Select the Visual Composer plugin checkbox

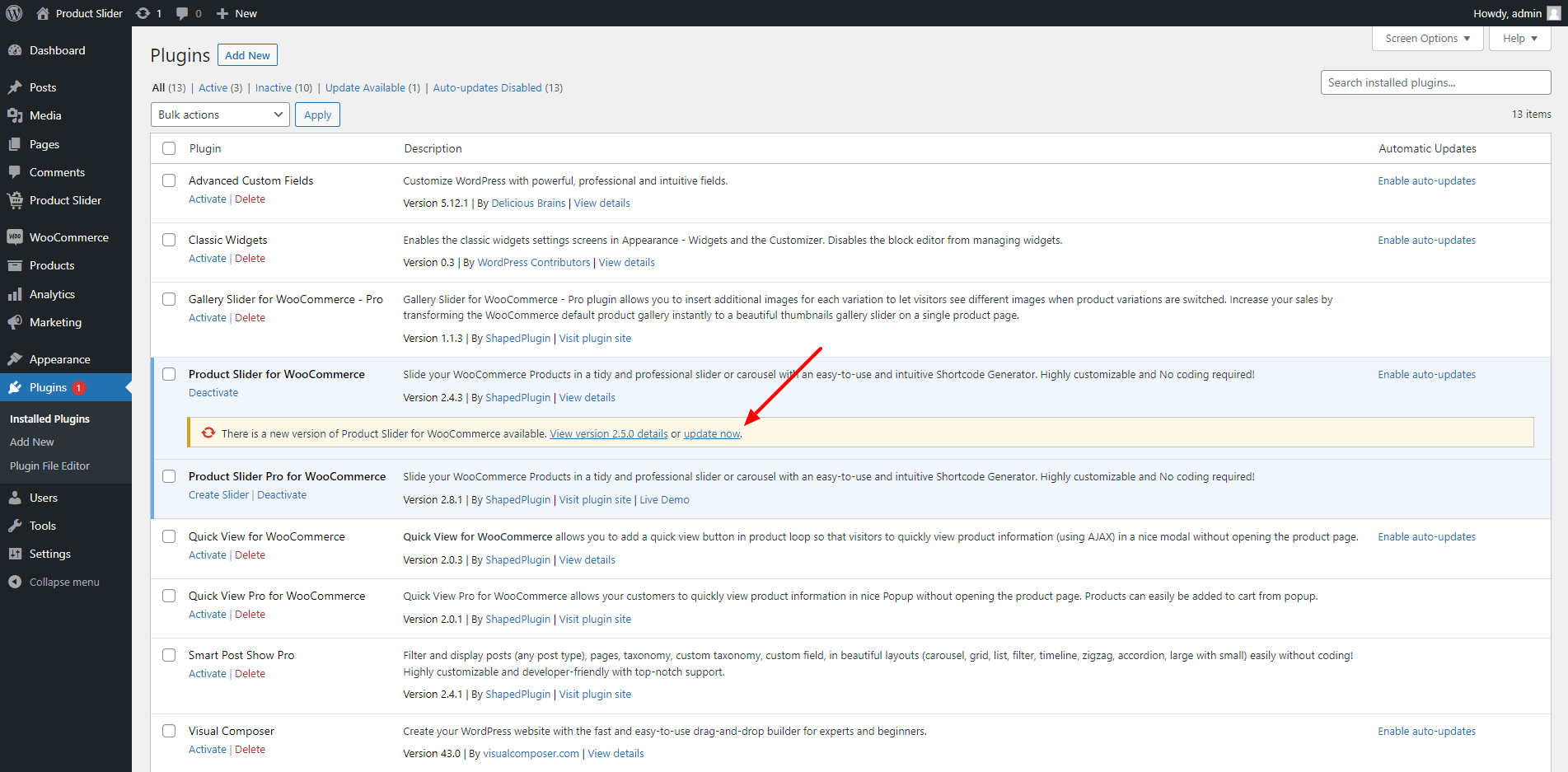coord(169,731)
